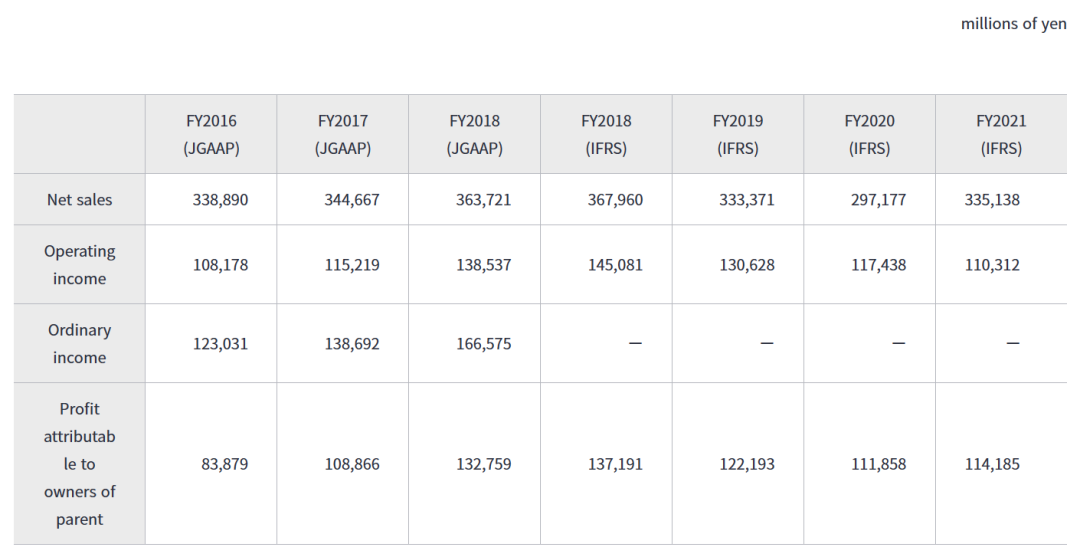Select the net sales figure 297,177

tap(878, 200)
